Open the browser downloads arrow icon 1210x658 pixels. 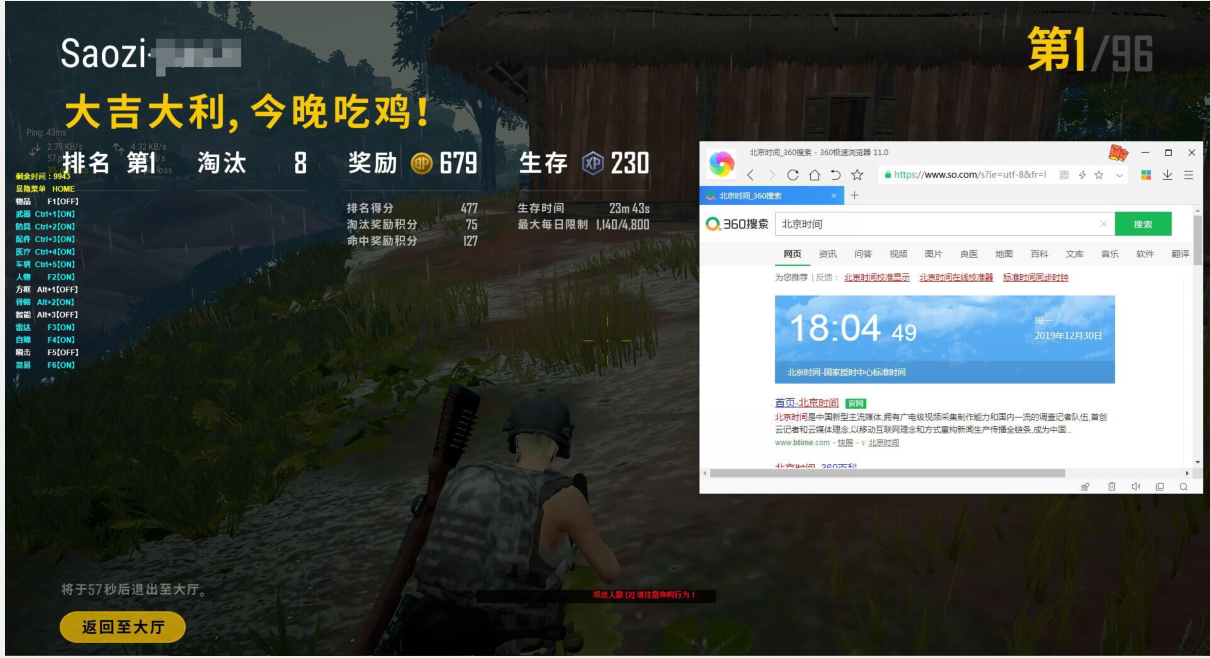click(1167, 175)
